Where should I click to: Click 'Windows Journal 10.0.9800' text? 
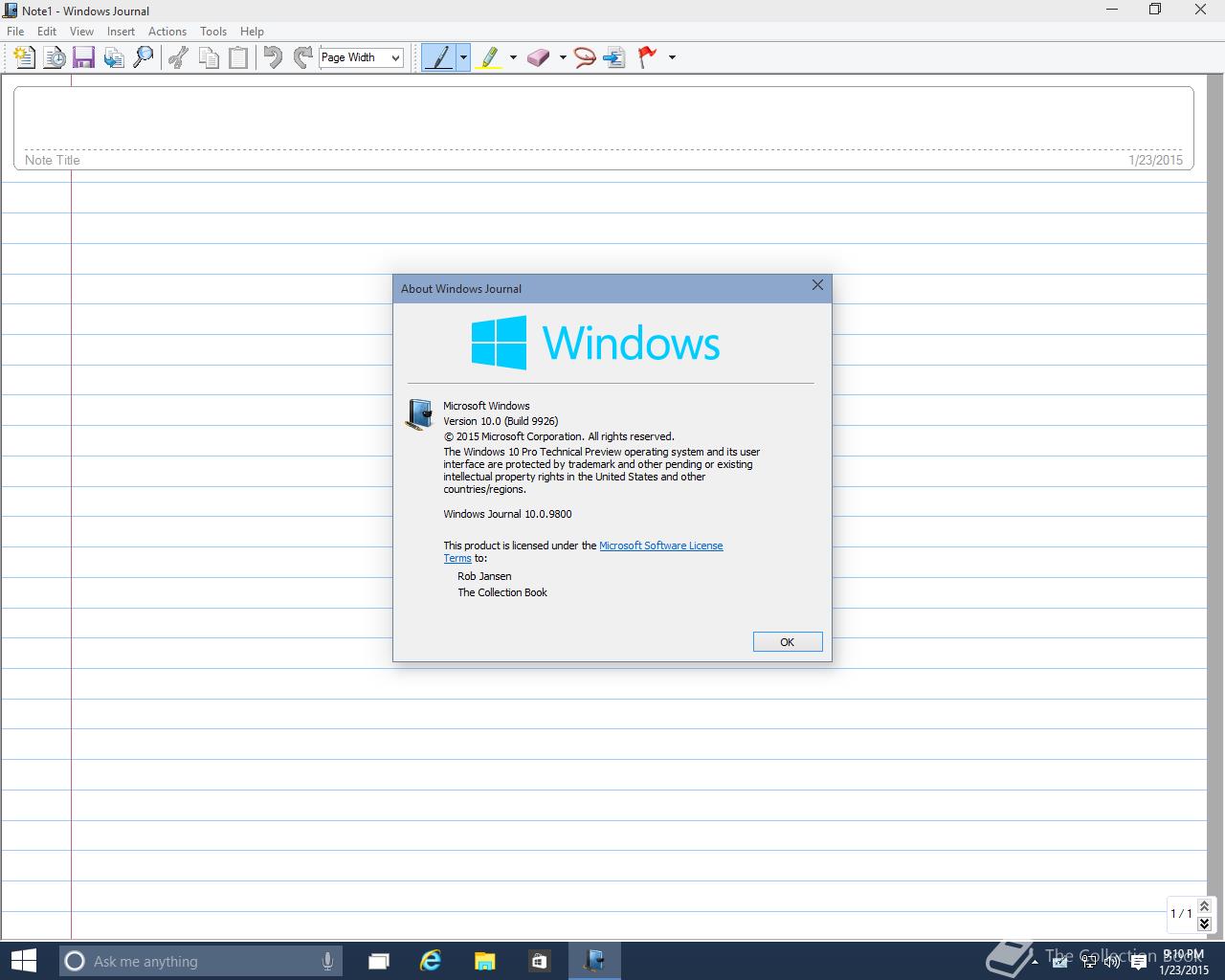[x=507, y=514]
